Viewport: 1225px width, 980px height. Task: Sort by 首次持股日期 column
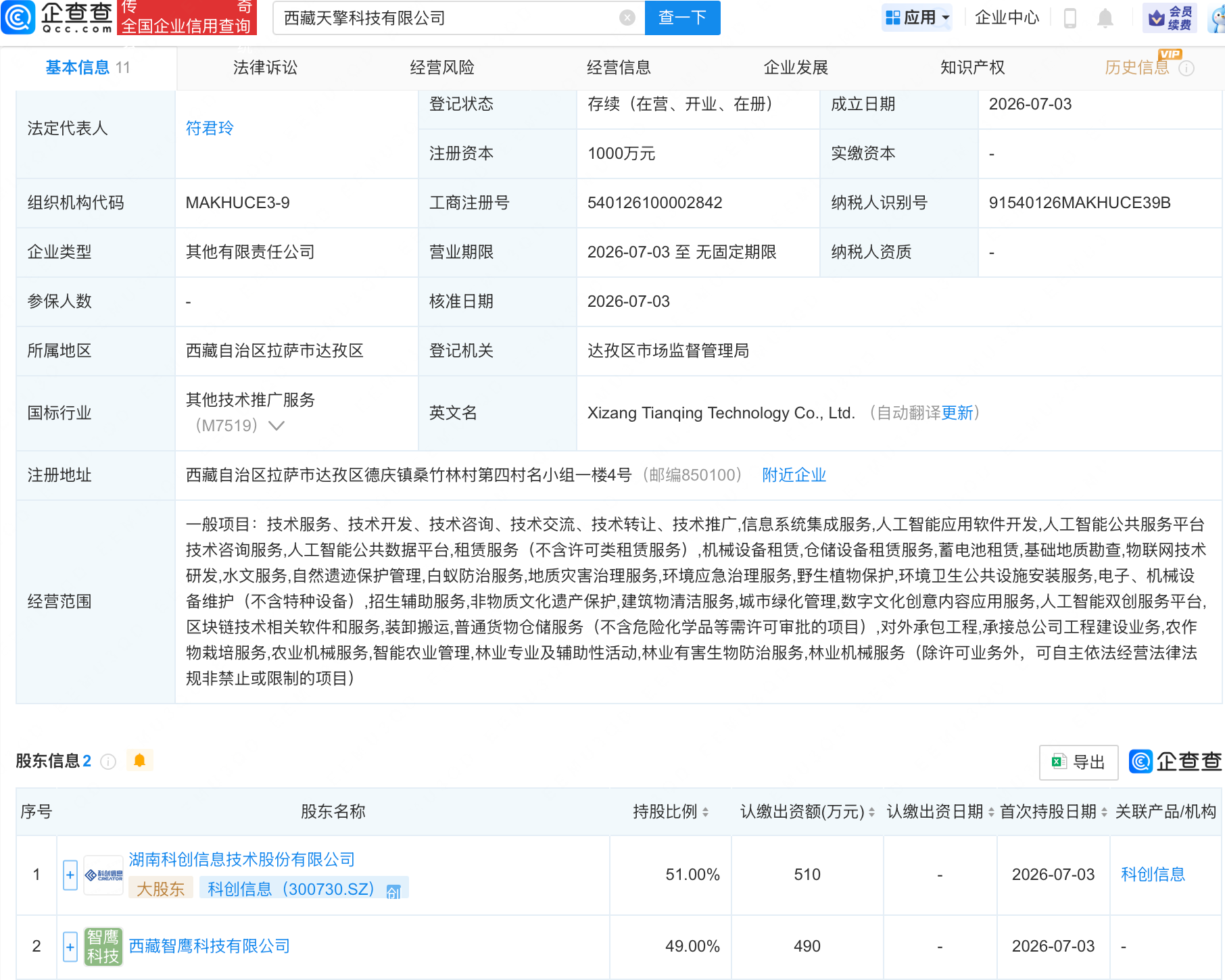(1104, 812)
